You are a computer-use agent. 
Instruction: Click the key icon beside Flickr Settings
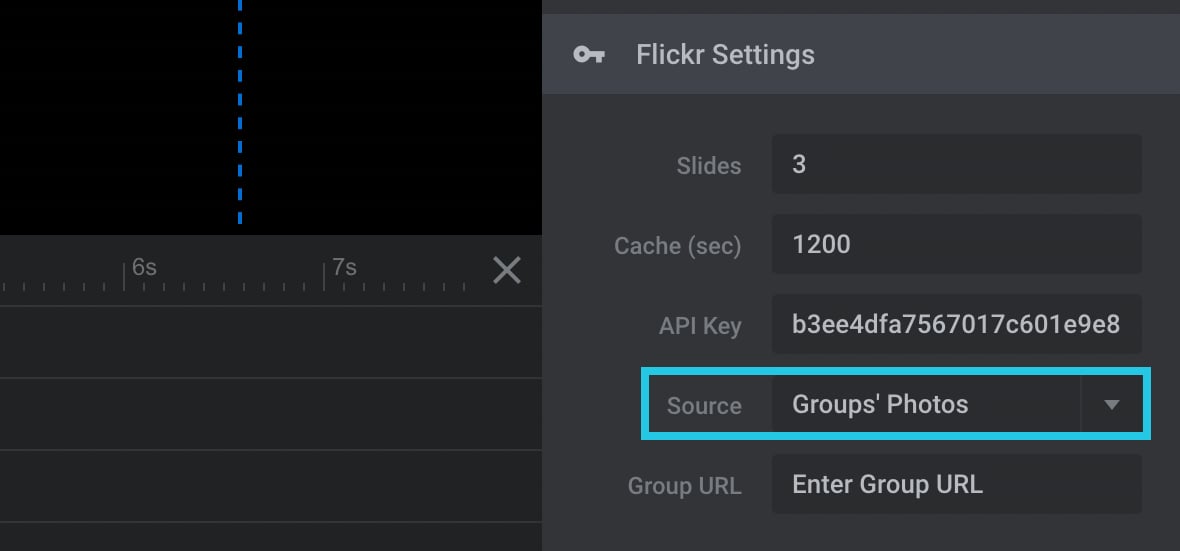588,55
